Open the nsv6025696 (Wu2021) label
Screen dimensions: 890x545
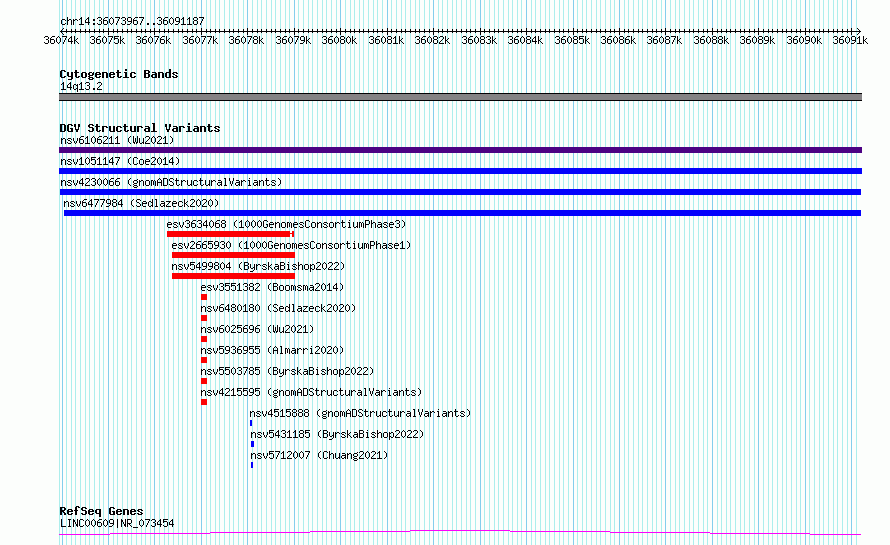point(257,329)
